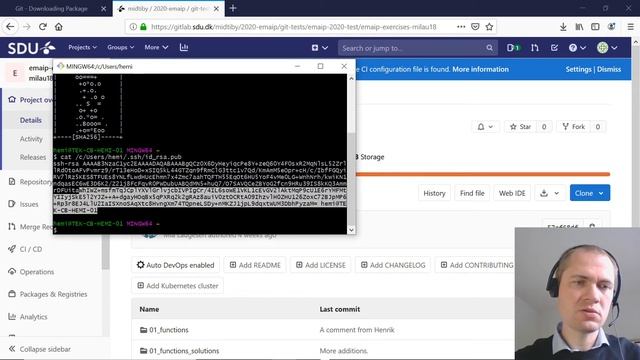Expand the Projects menu in header
The height and width of the screenshot is (360, 640).
[x=82, y=47]
